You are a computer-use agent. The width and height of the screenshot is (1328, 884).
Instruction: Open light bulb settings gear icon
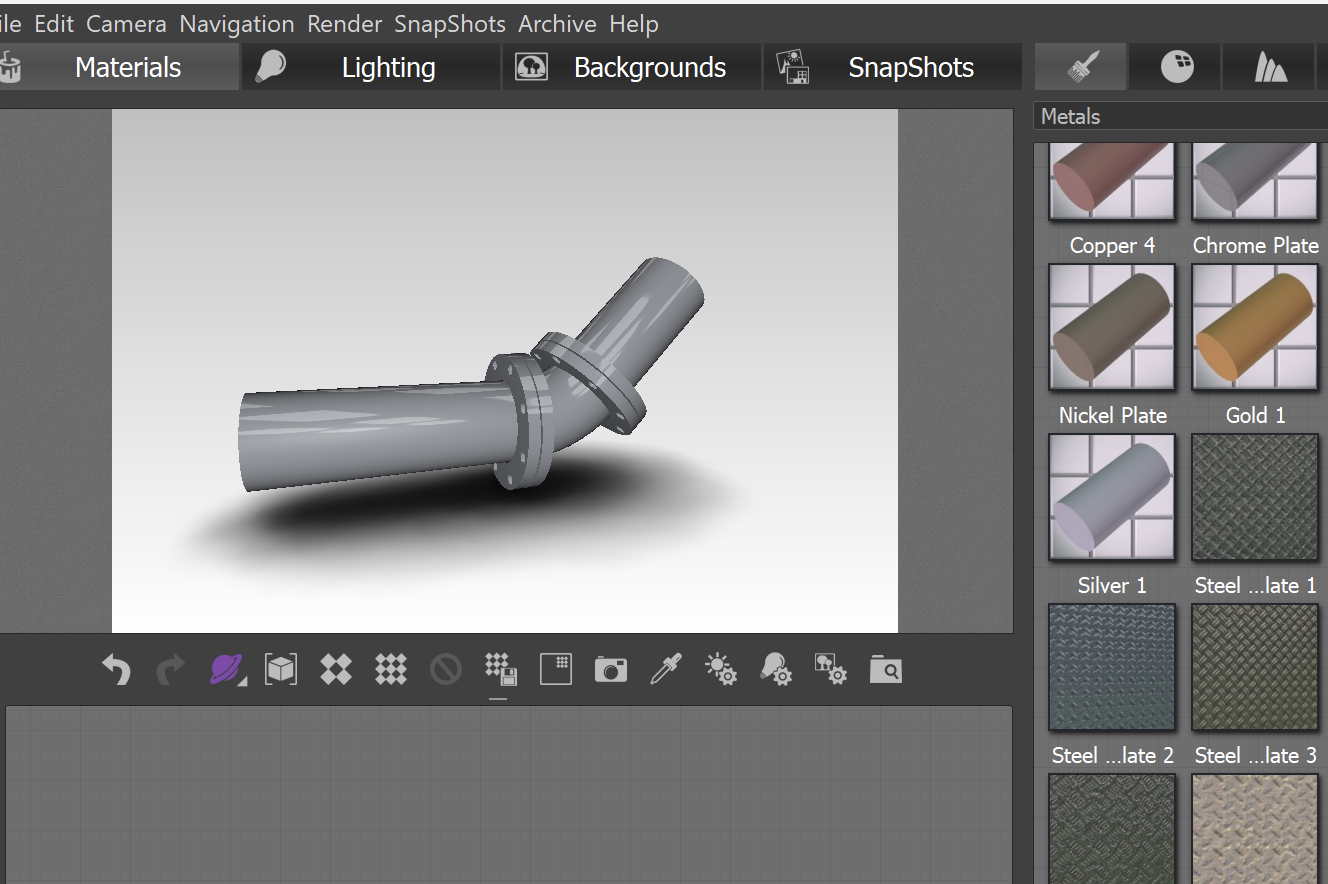coord(776,669)
